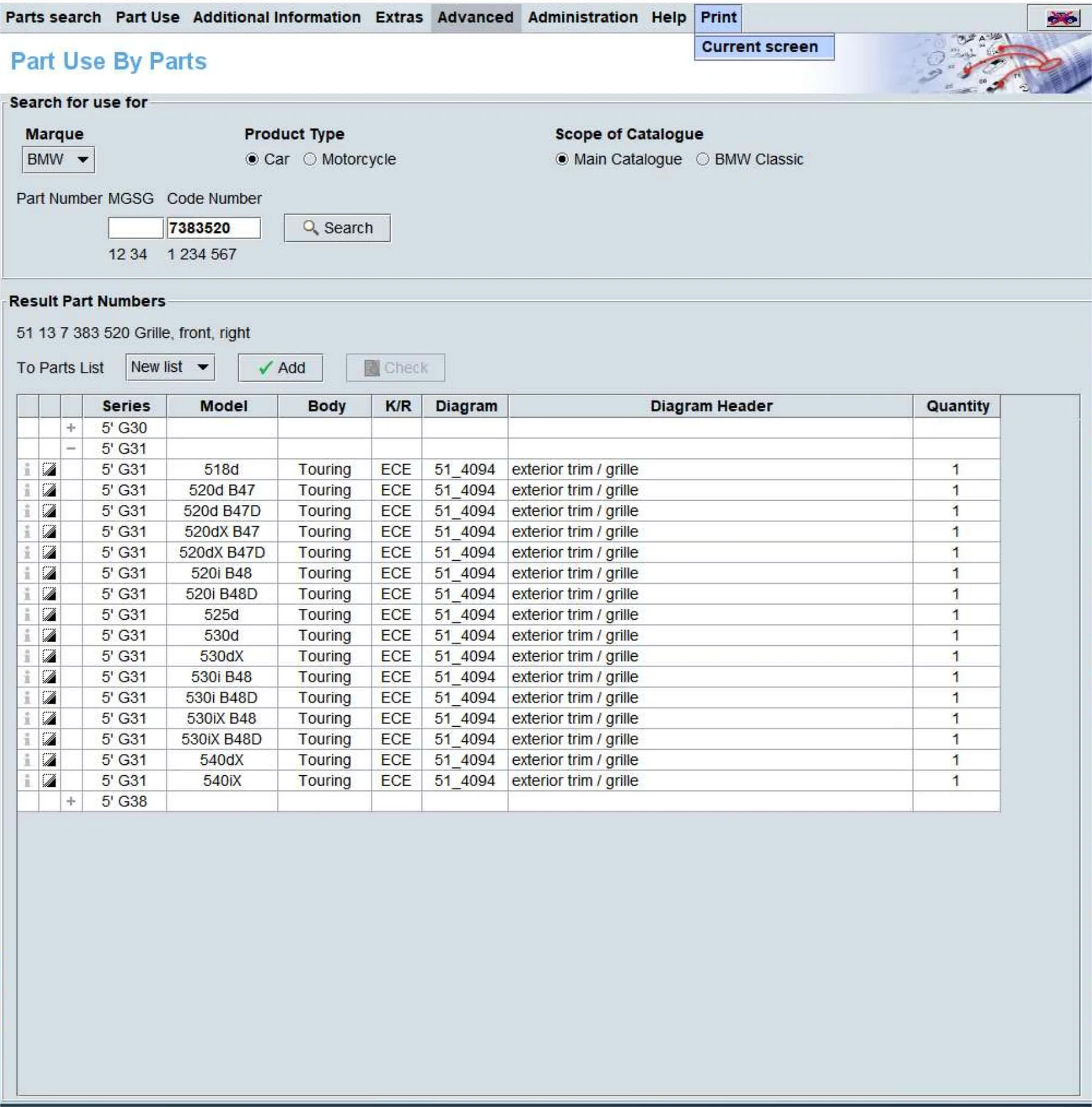
Task: Open the diagram image icon for 540dX
Action: pos(49,760)
